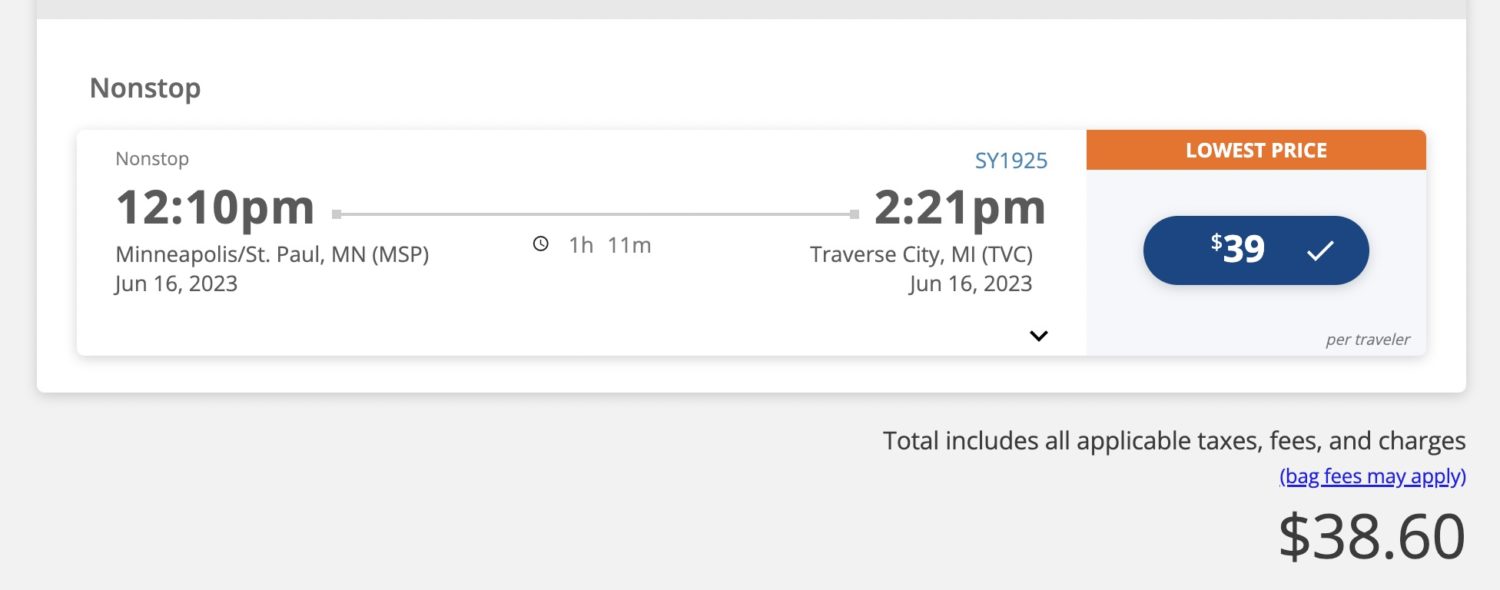Screen dimensions: 1500x590
Task: Click the Traverse City, MI (TVC) destination
Action: [921, 255]
